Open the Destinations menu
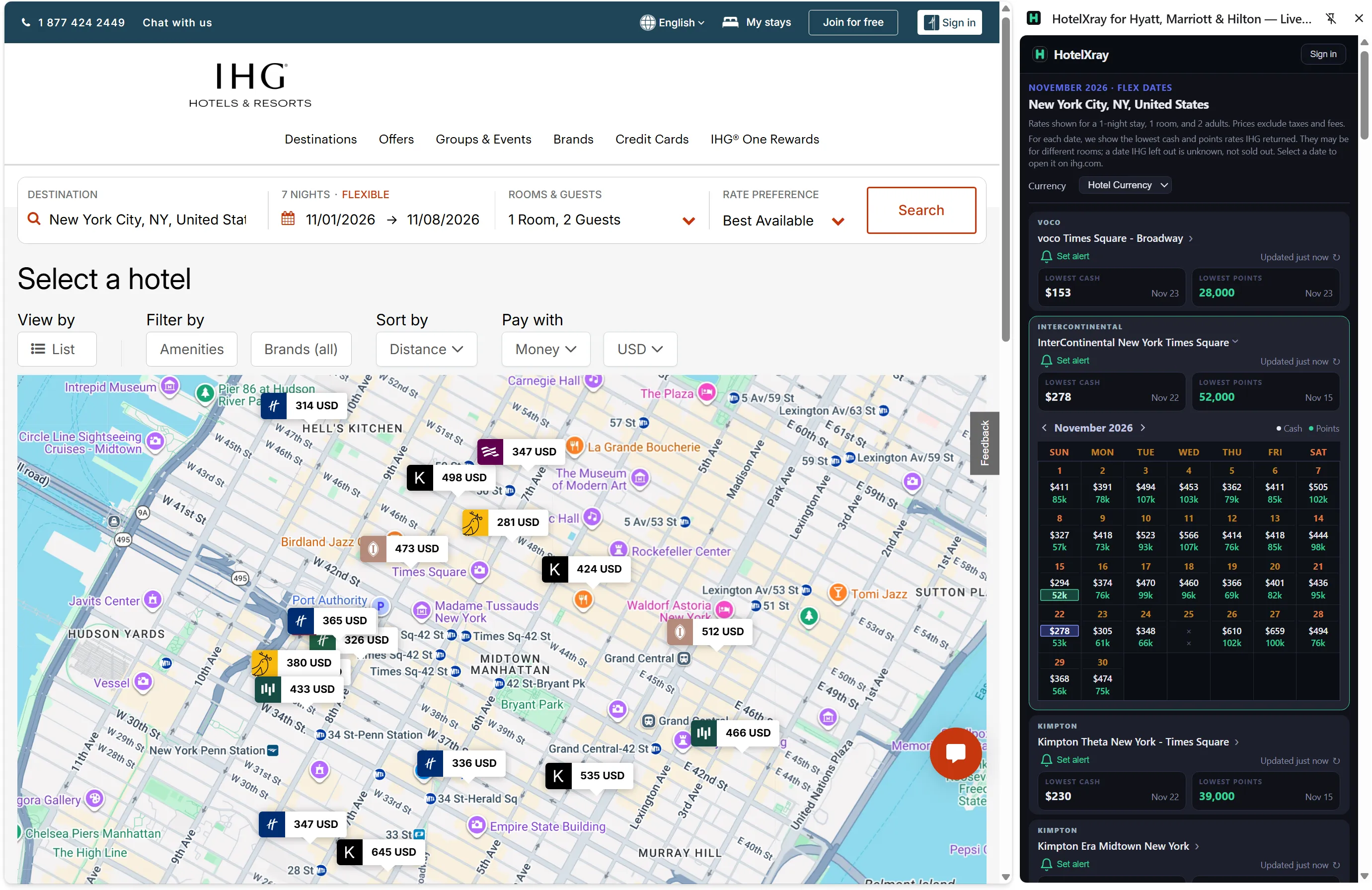 pyautogui.click(x=320, y=140)
